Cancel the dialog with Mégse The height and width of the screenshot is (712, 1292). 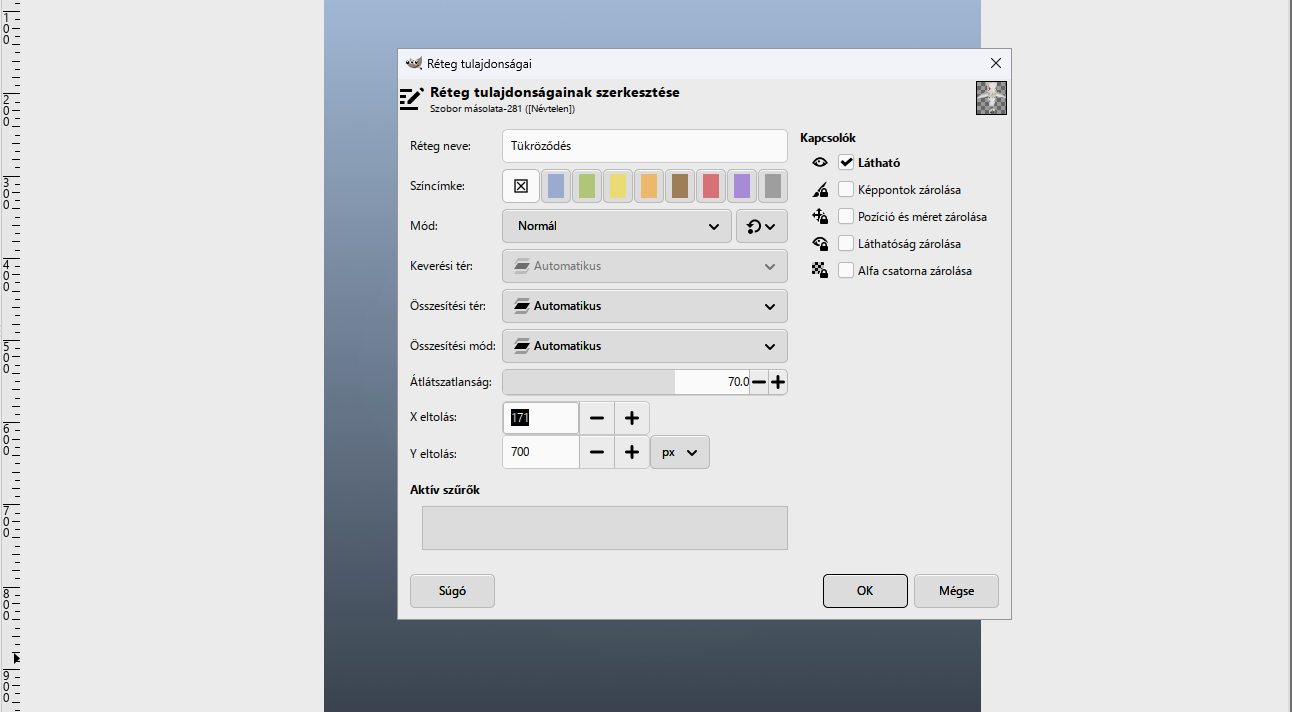pos(956,591)
